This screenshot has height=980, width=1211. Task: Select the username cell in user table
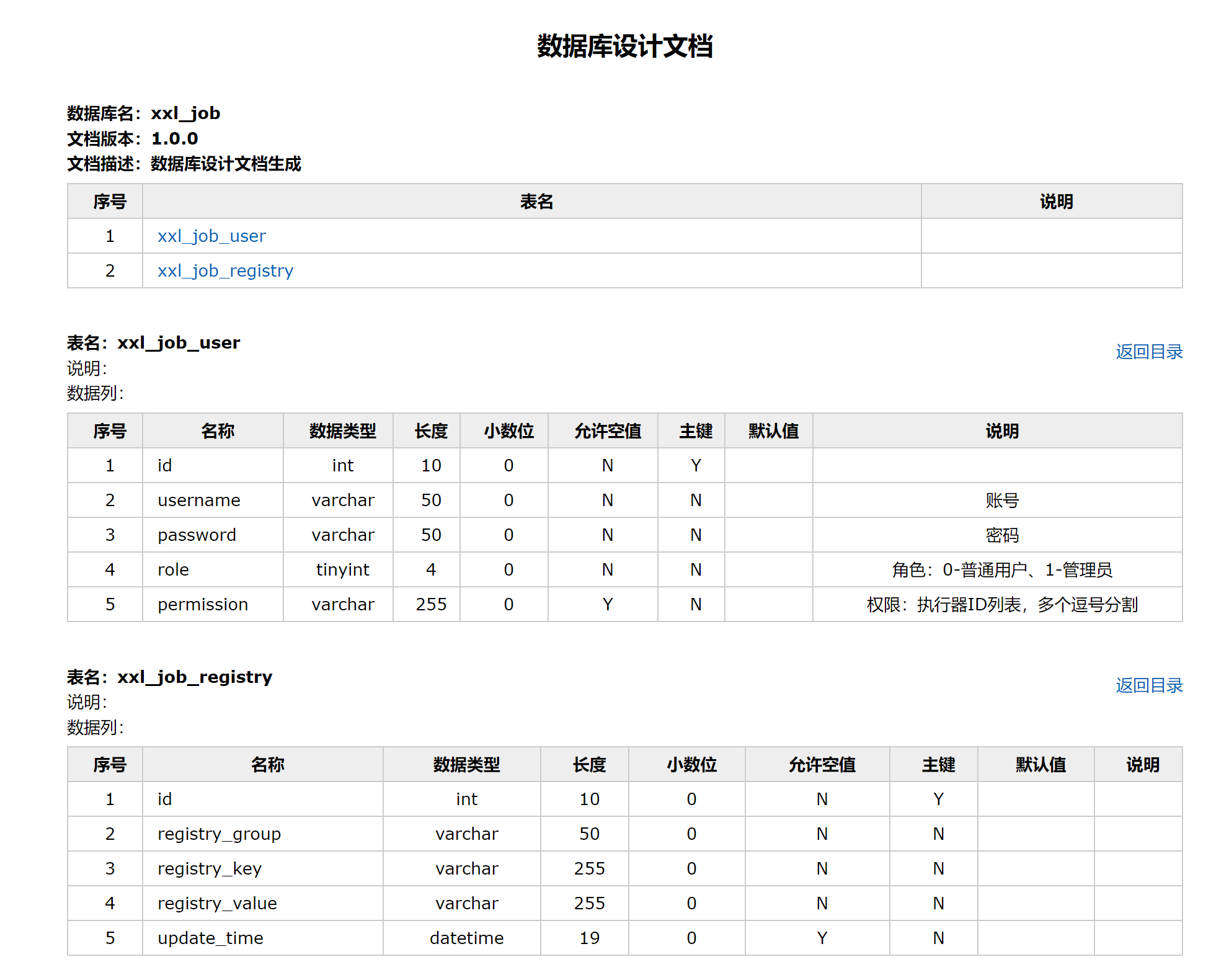pos(198,501)
